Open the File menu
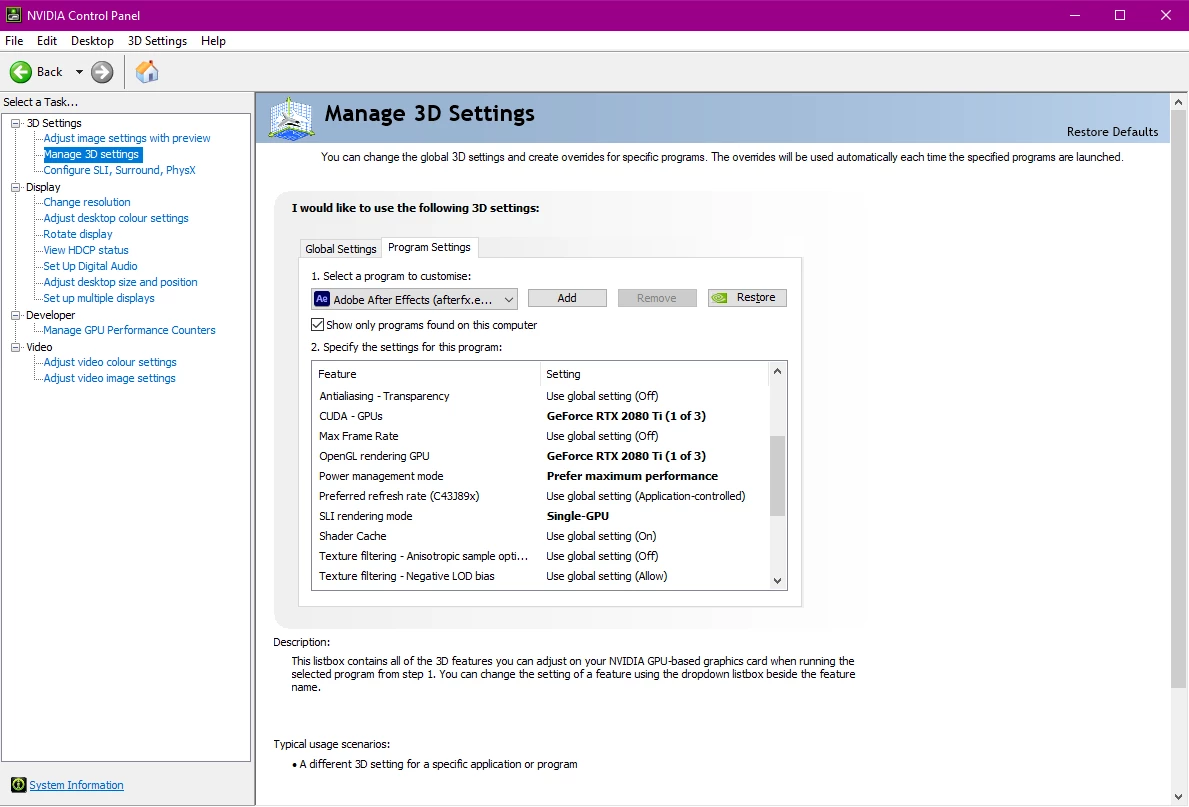The width and height of the screenshot is (1189, 807). 14,41
